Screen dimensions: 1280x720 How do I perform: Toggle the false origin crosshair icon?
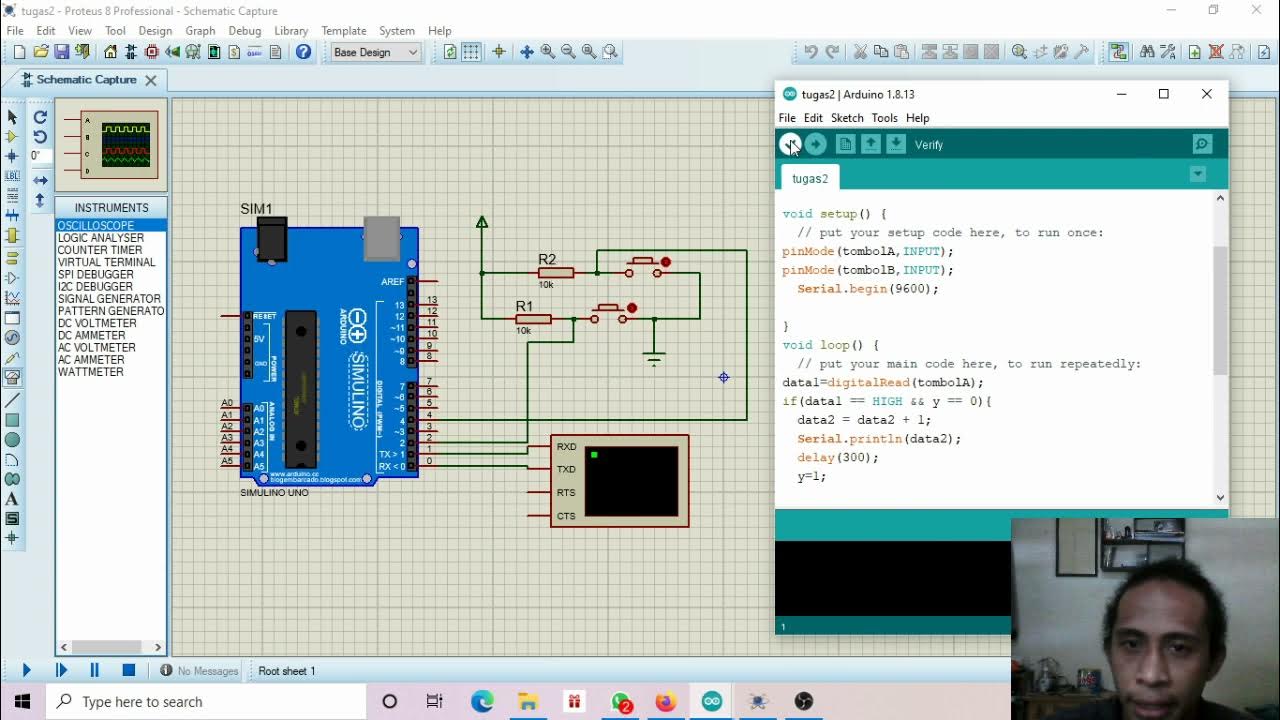498,52
